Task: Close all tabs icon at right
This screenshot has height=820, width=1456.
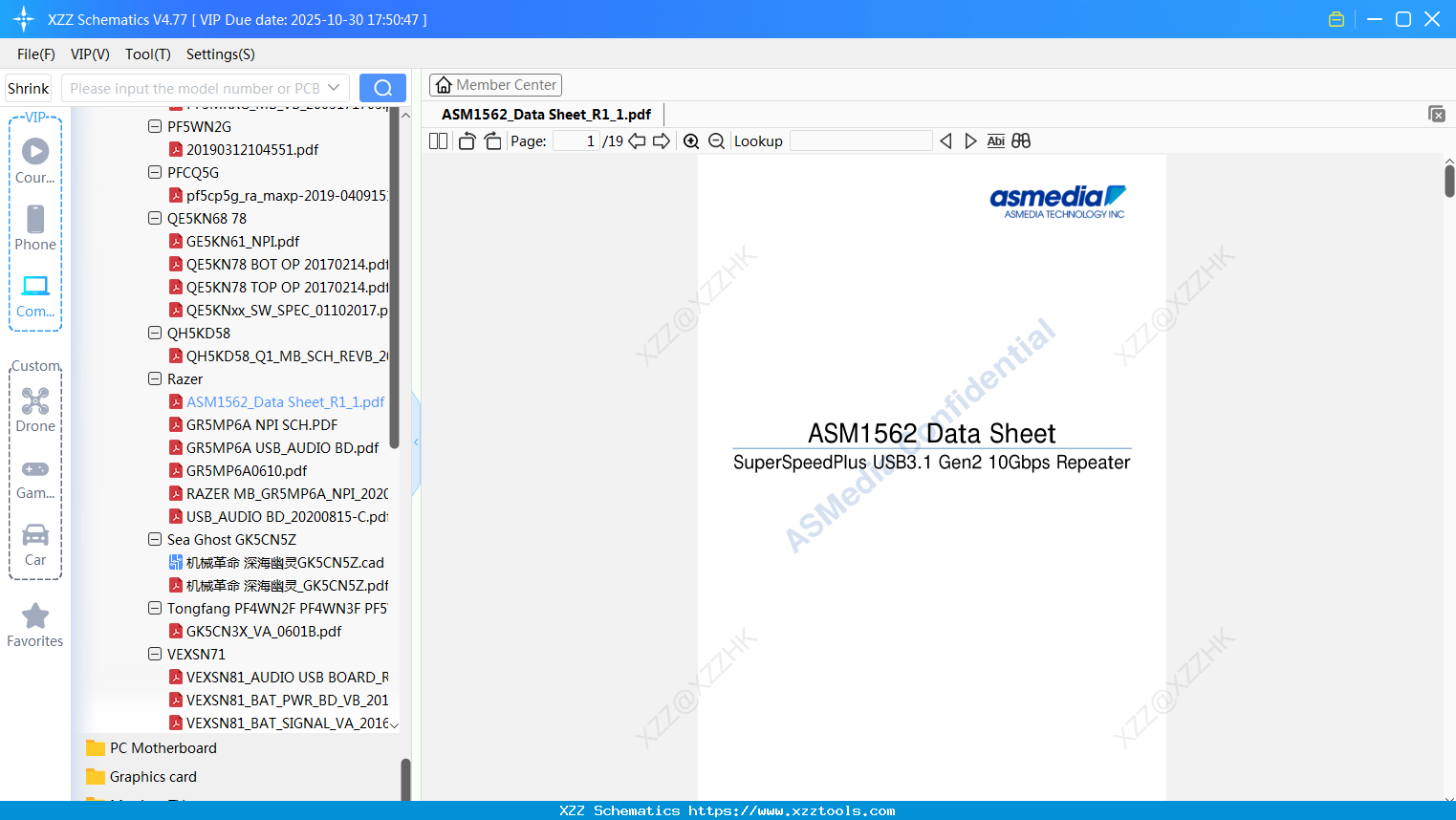Action: [x=1436, y=114]
